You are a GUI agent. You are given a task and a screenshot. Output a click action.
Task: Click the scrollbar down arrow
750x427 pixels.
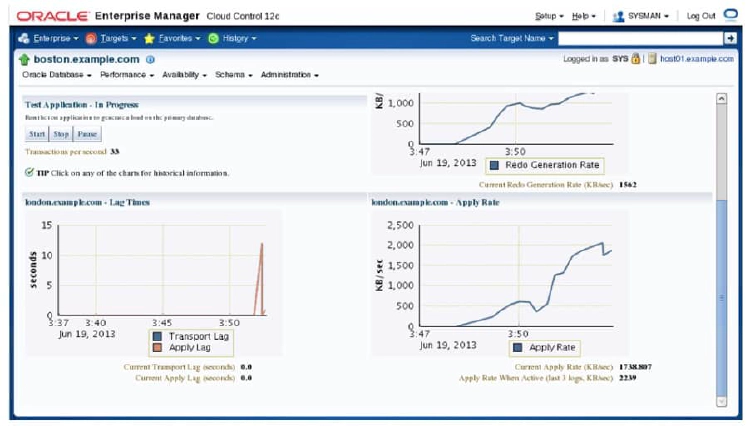coord(721,402)
